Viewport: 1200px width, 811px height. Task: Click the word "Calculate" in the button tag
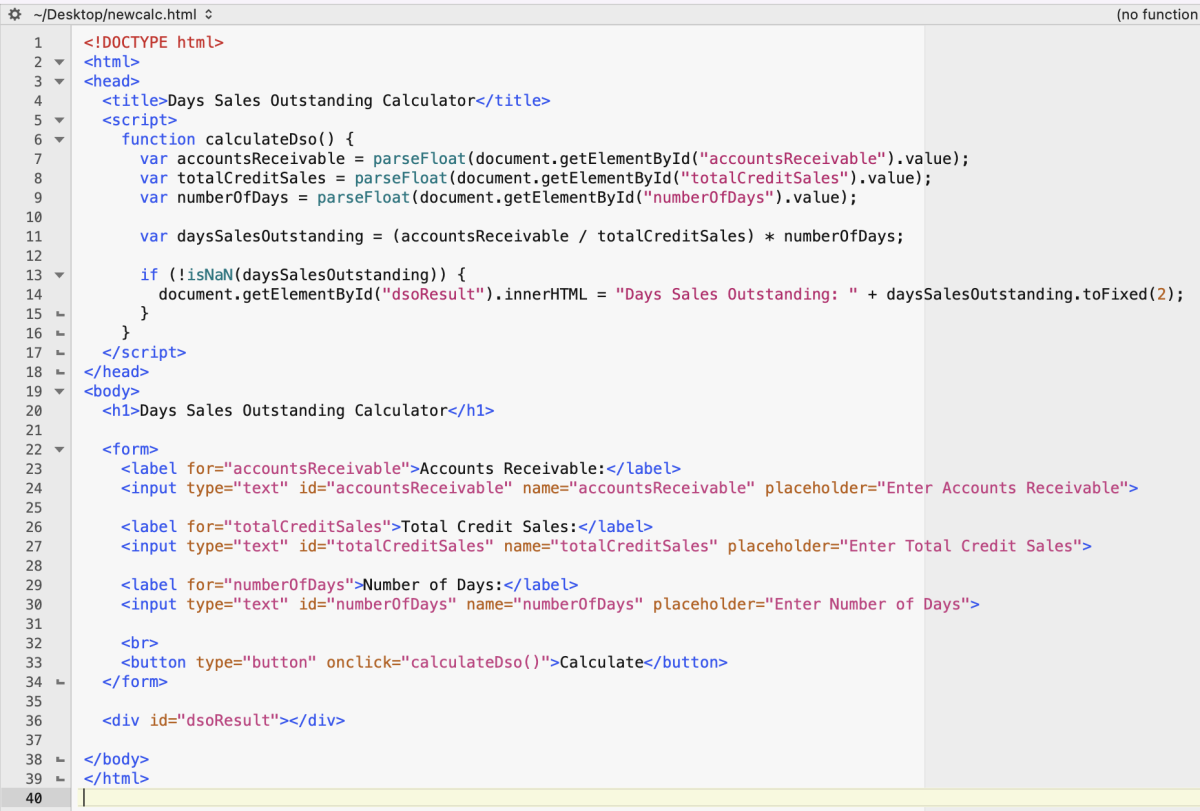click(601, 662)
